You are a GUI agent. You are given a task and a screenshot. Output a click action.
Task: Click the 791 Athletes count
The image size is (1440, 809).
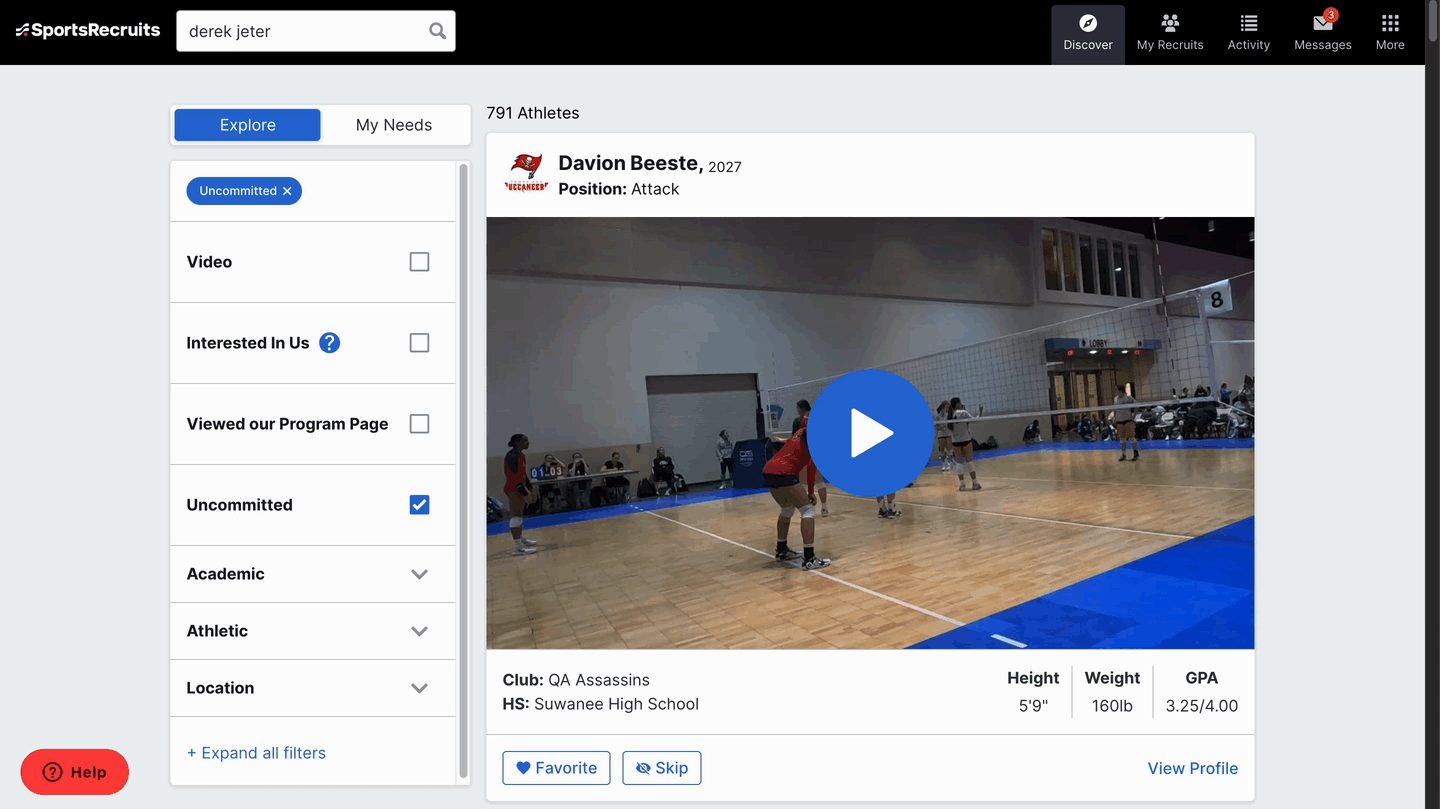533,113
